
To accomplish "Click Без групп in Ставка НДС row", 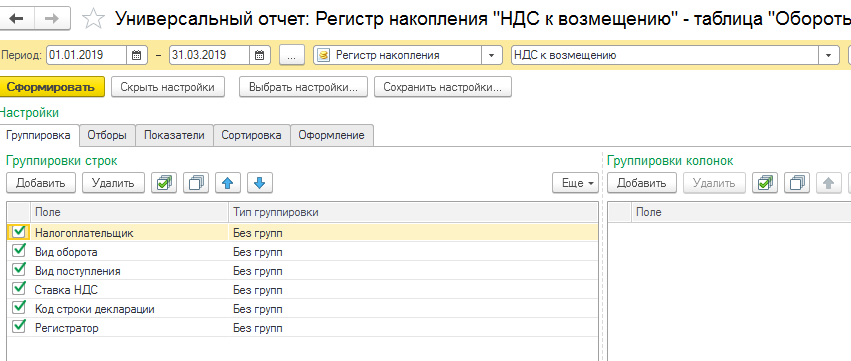I will 258,290.
